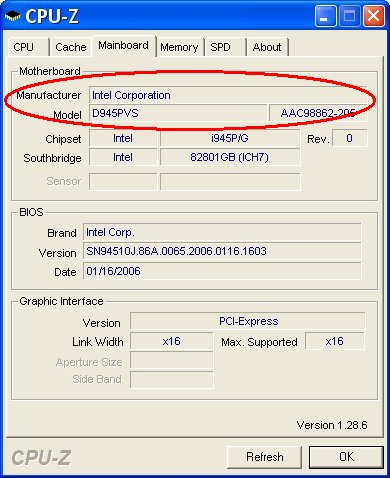Screen dimensions: 390x478
Task: Open the Memory tab
Action: coord(180,47)
